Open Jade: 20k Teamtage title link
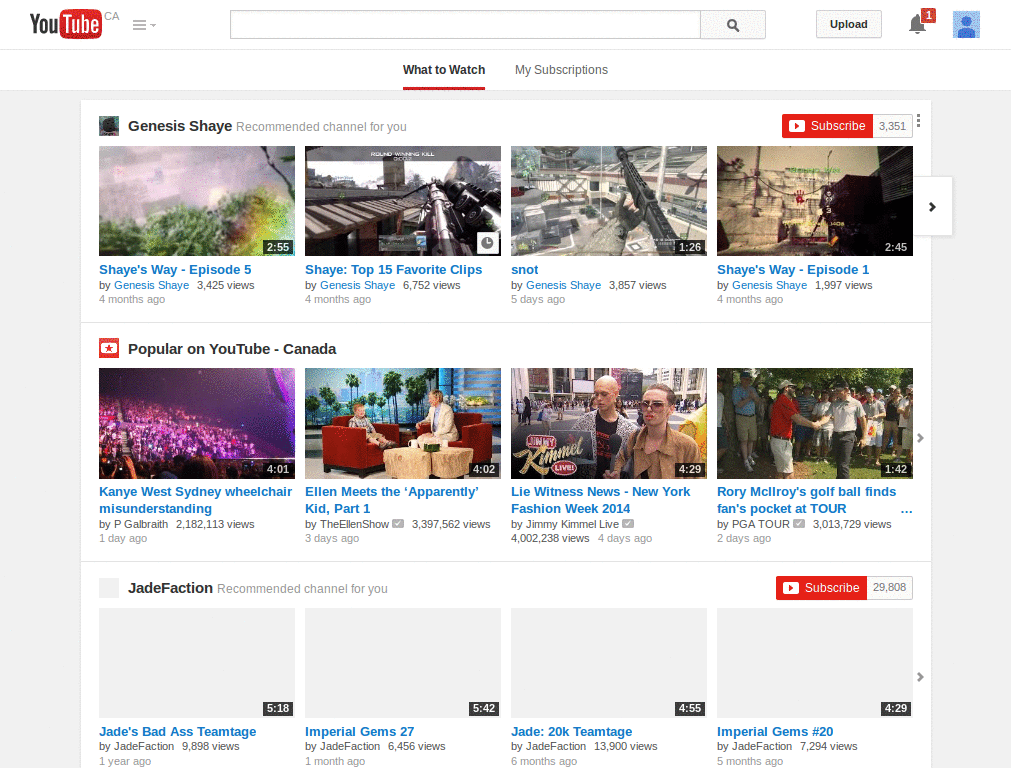The width and height of the screenshot is (1024, 768). coord(571,731)
